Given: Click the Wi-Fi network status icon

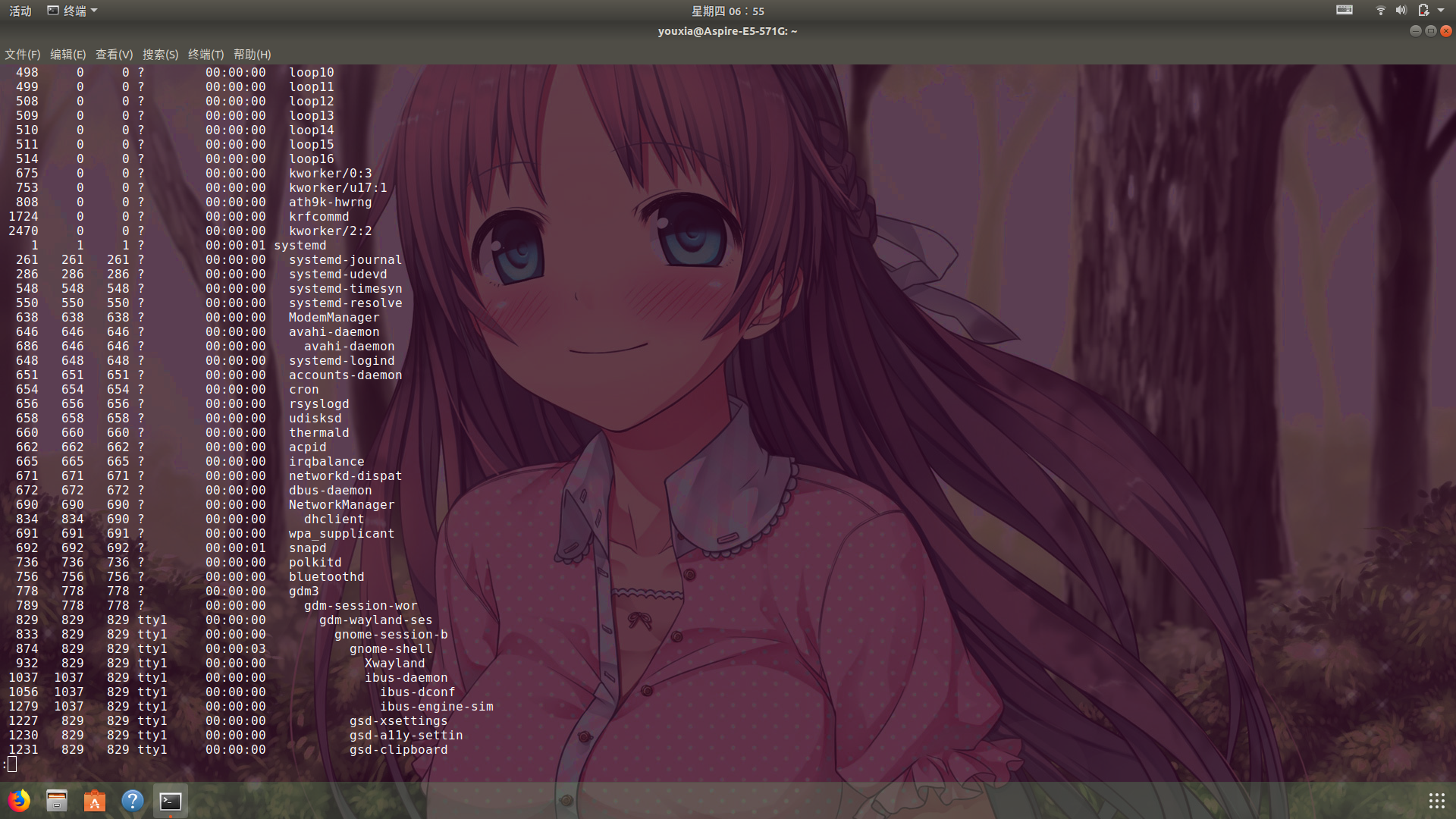Looking at the screenshot, I should (1380, 11).
